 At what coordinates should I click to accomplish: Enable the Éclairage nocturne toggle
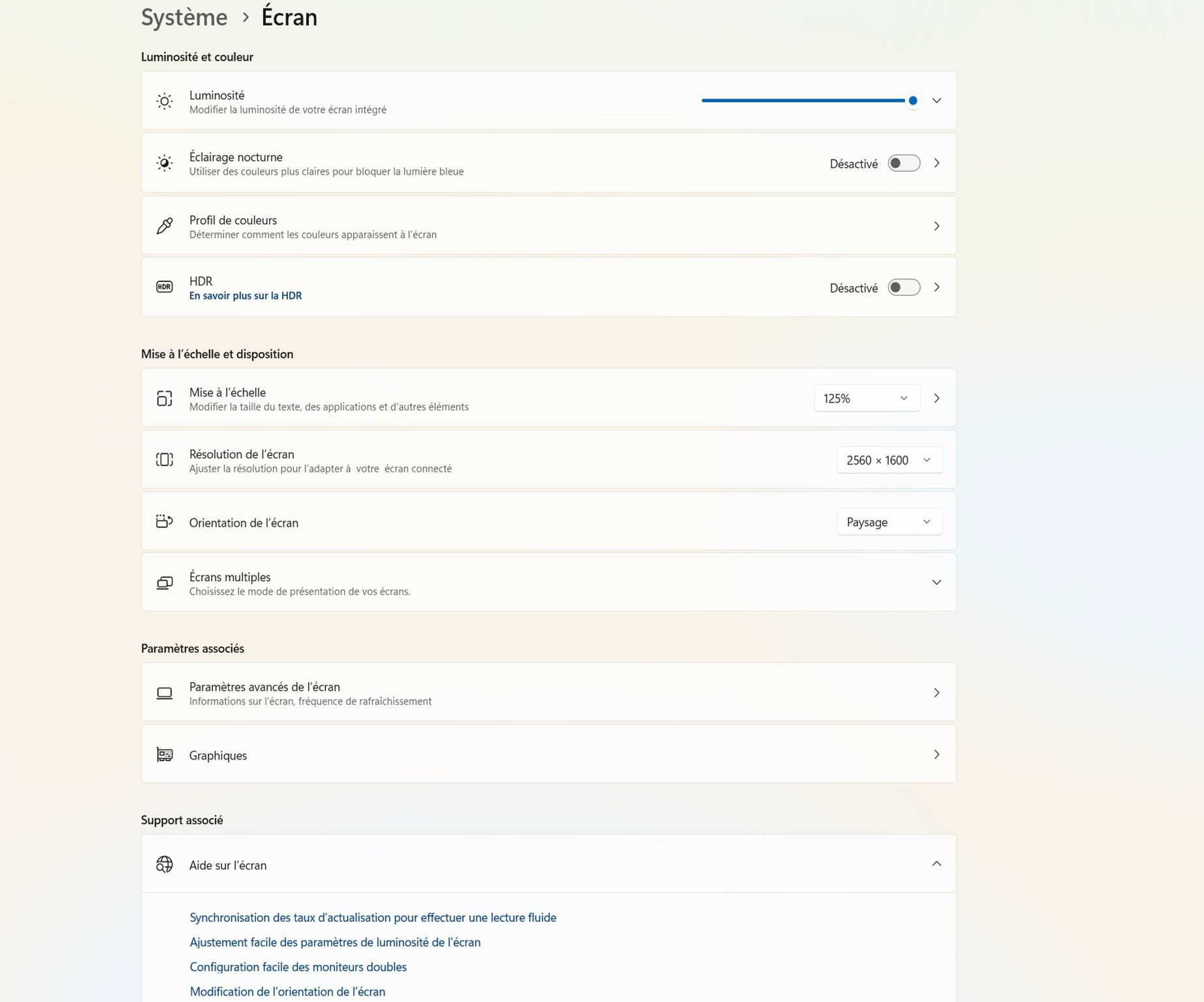click(904, 163)
